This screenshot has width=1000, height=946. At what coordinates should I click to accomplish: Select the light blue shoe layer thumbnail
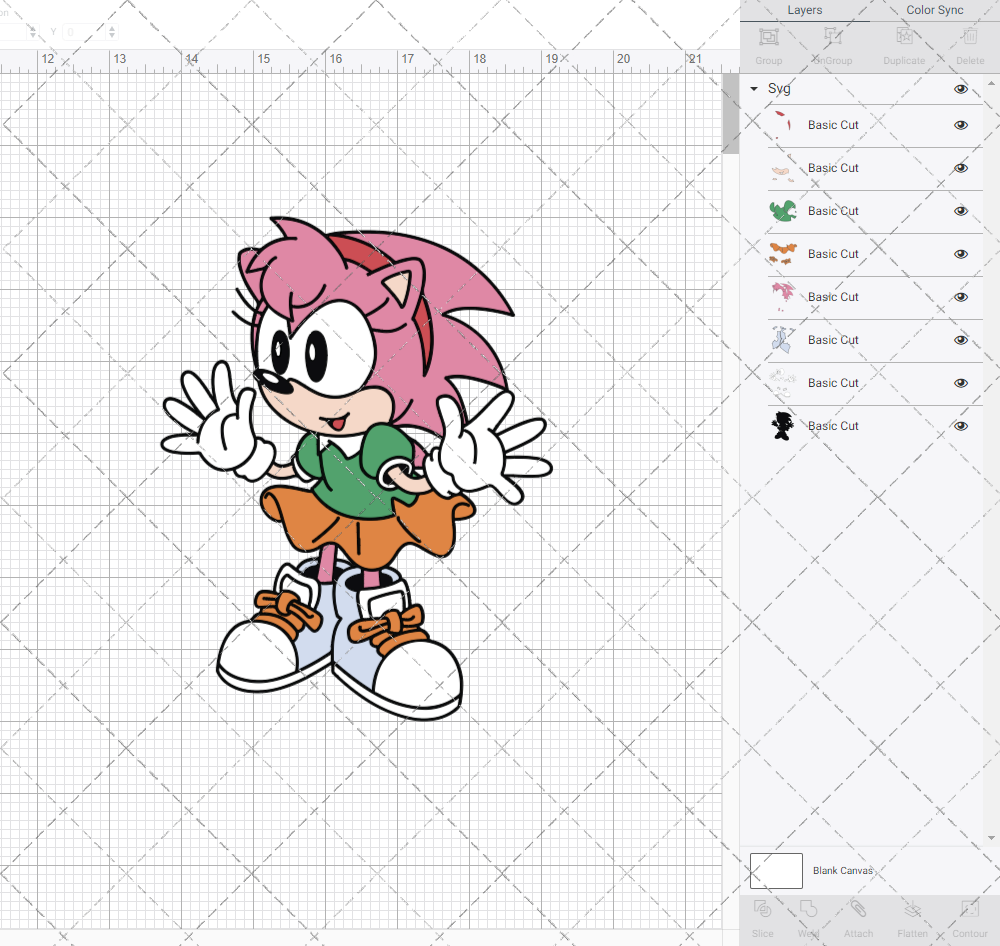783,340
